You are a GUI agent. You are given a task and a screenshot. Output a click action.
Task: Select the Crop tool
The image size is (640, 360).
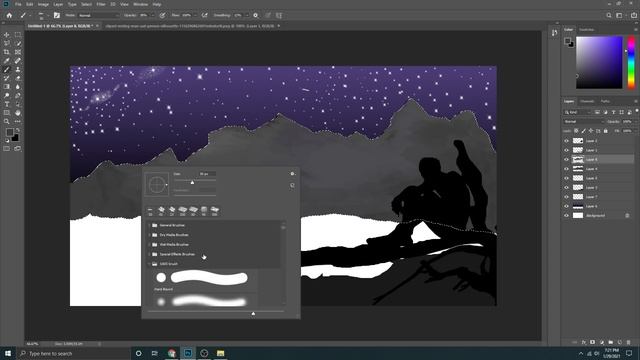pyautogui.click(x=7, y=52)
